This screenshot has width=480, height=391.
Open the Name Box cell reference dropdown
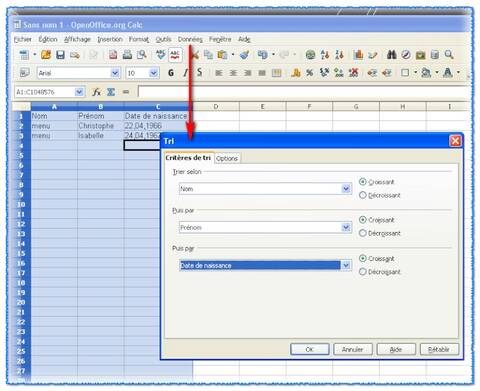tap(79, 92)
